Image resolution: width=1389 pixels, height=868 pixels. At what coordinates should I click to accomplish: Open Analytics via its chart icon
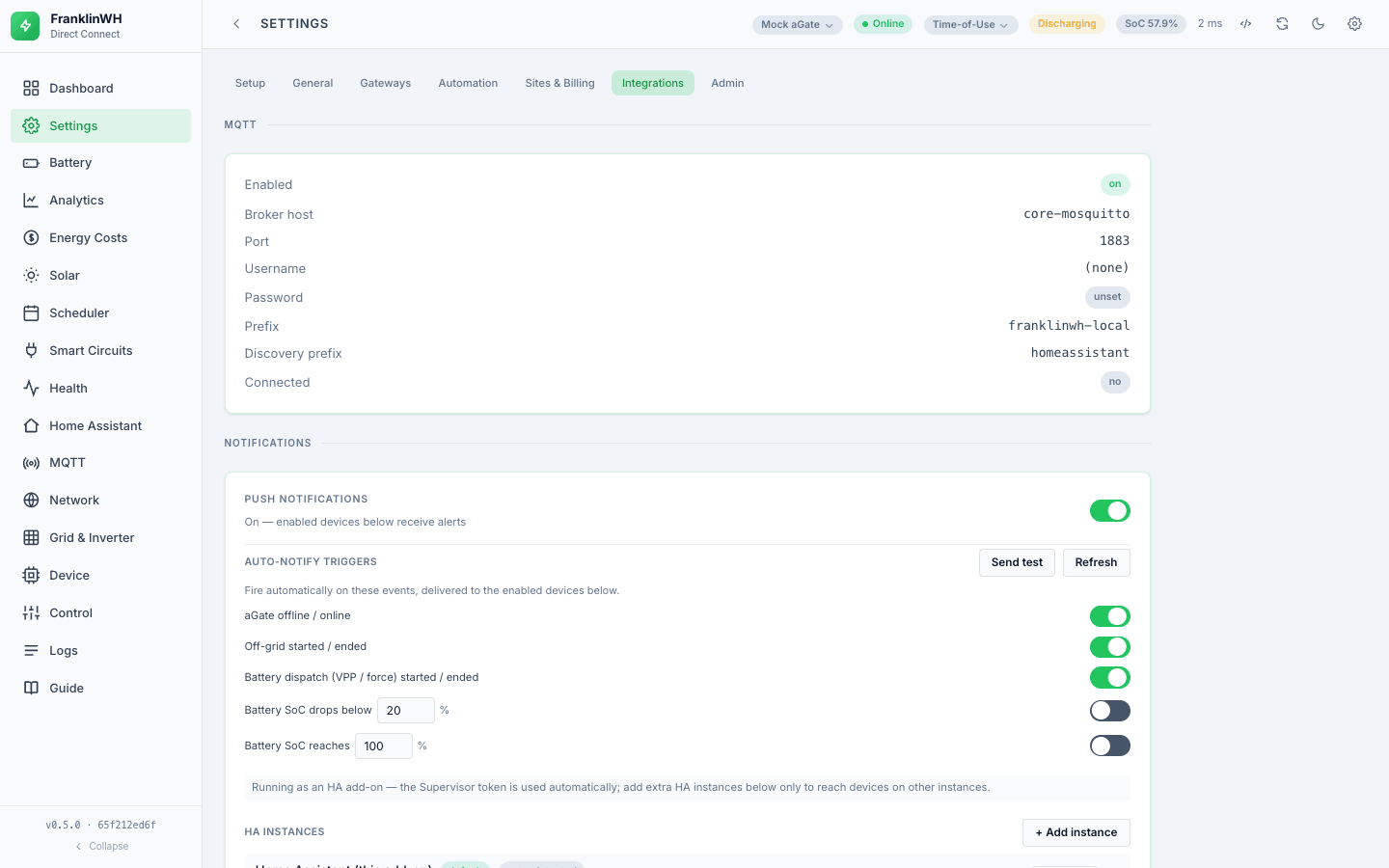click(x=31, y=201)
